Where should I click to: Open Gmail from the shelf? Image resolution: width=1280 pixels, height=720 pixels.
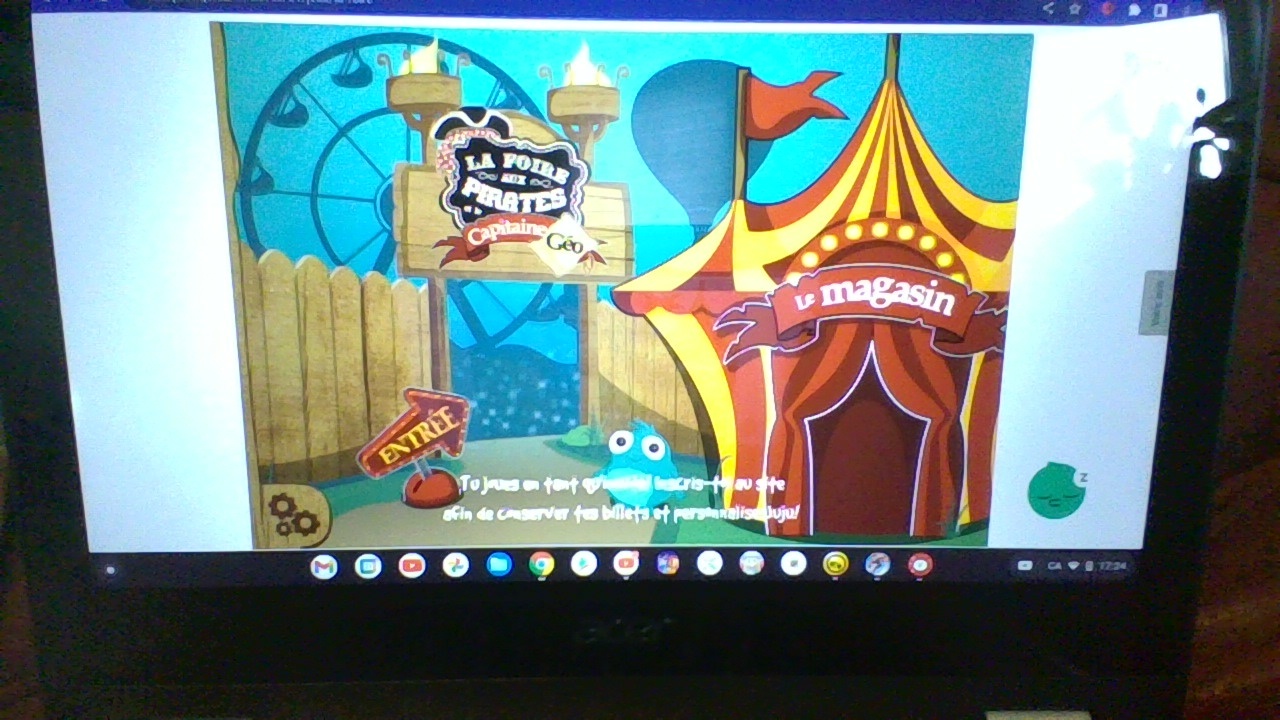coord(324,566)
